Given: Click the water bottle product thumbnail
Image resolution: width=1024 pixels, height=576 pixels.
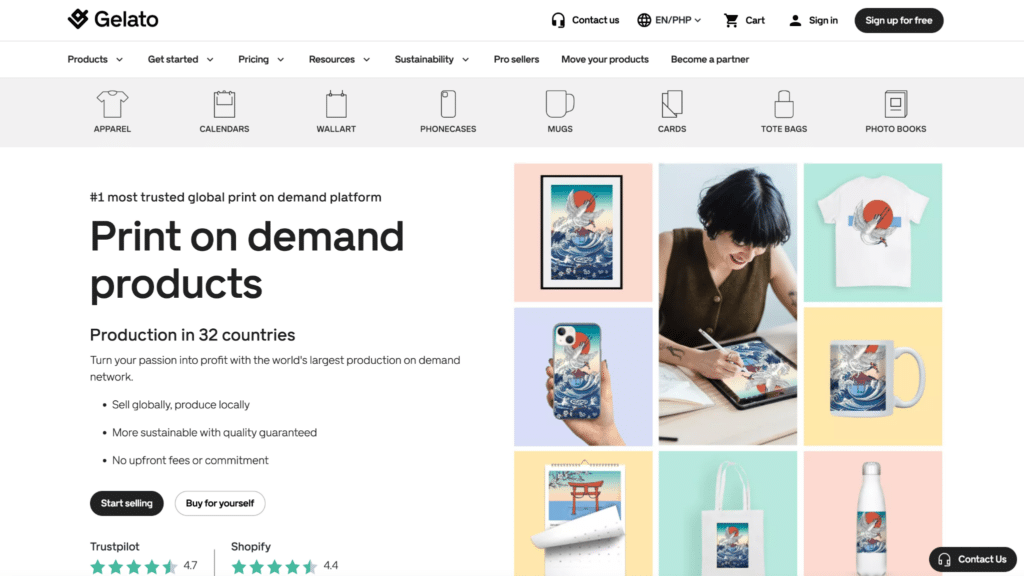Looking at the screenshot, I should click(x=872, y=514).
